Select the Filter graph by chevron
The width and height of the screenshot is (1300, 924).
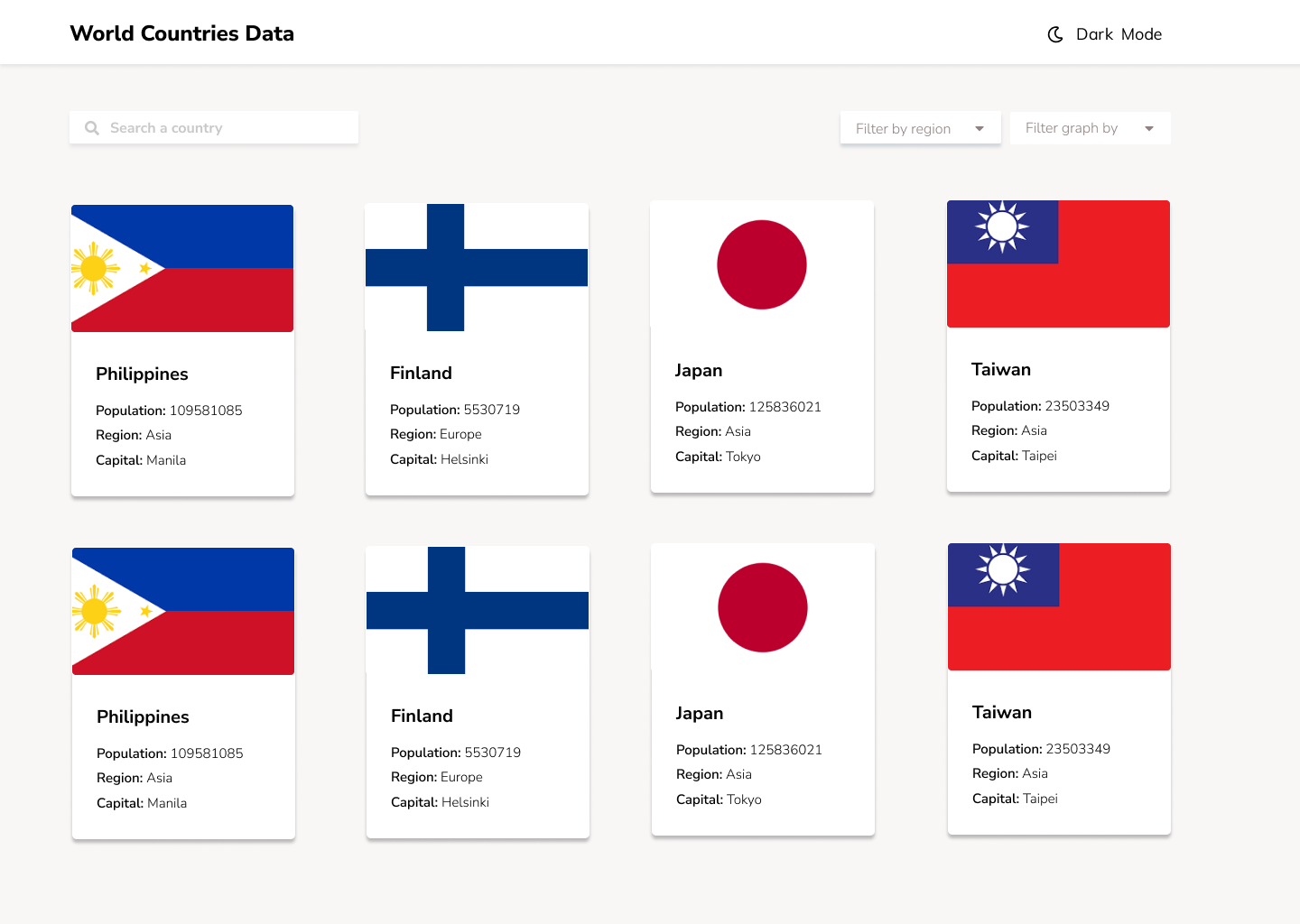click(x=1149, y=128)
